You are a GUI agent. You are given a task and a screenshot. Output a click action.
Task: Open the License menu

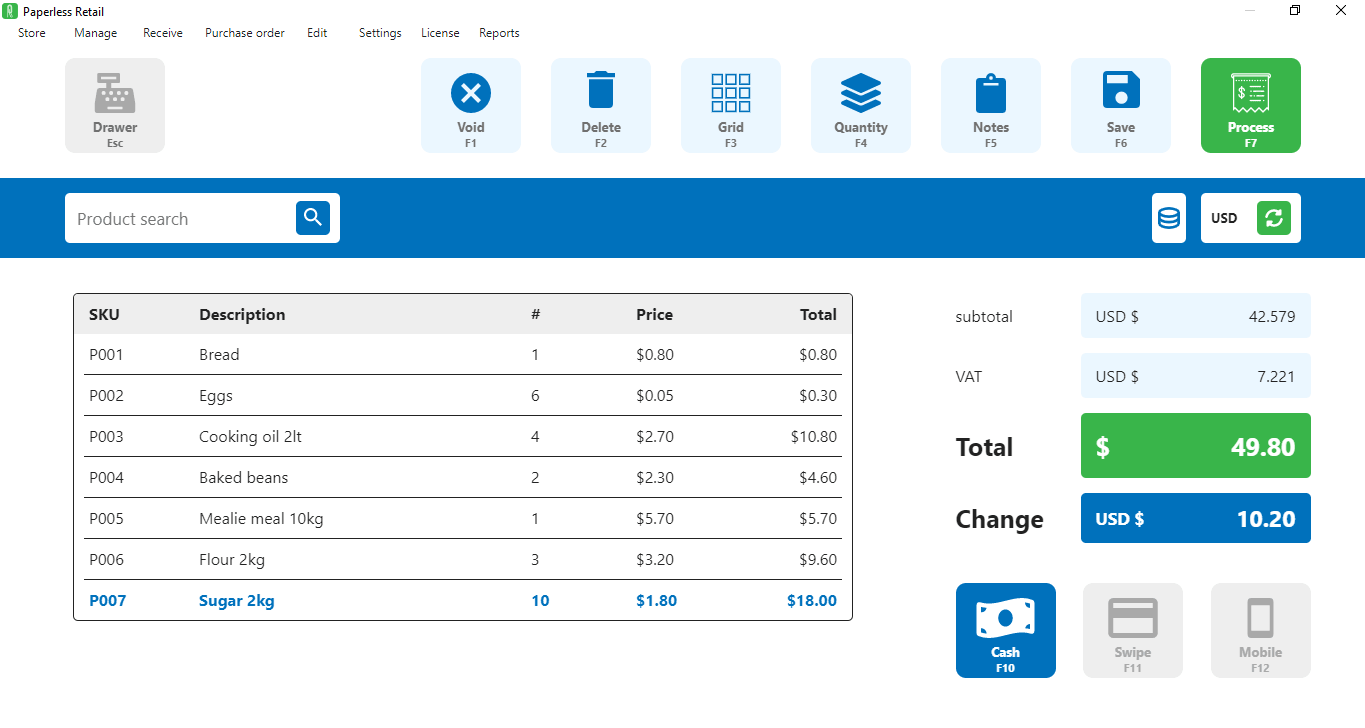(440, 33)
